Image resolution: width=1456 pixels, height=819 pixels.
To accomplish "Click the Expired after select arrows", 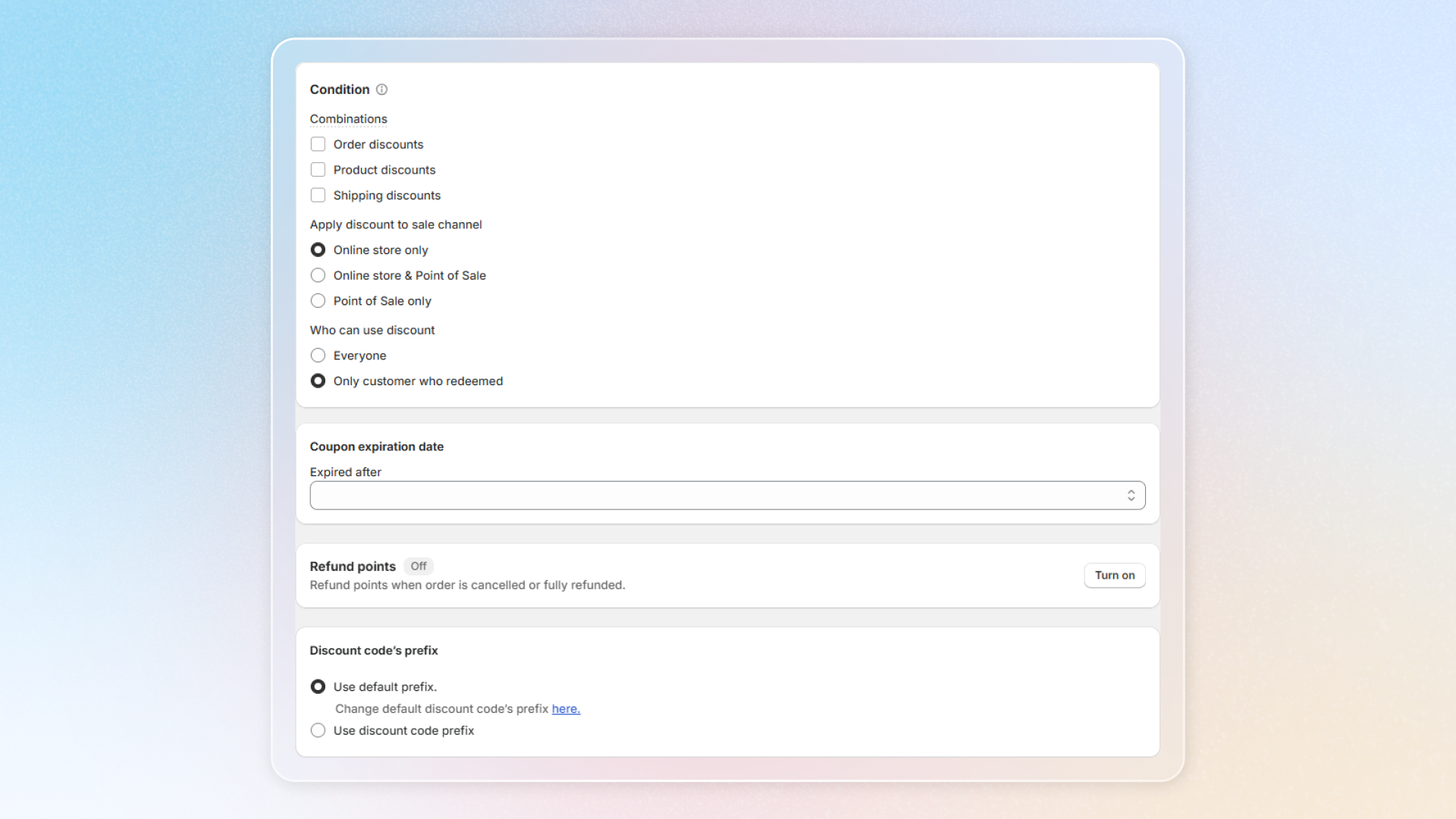I will click(x=1131, y=495).
